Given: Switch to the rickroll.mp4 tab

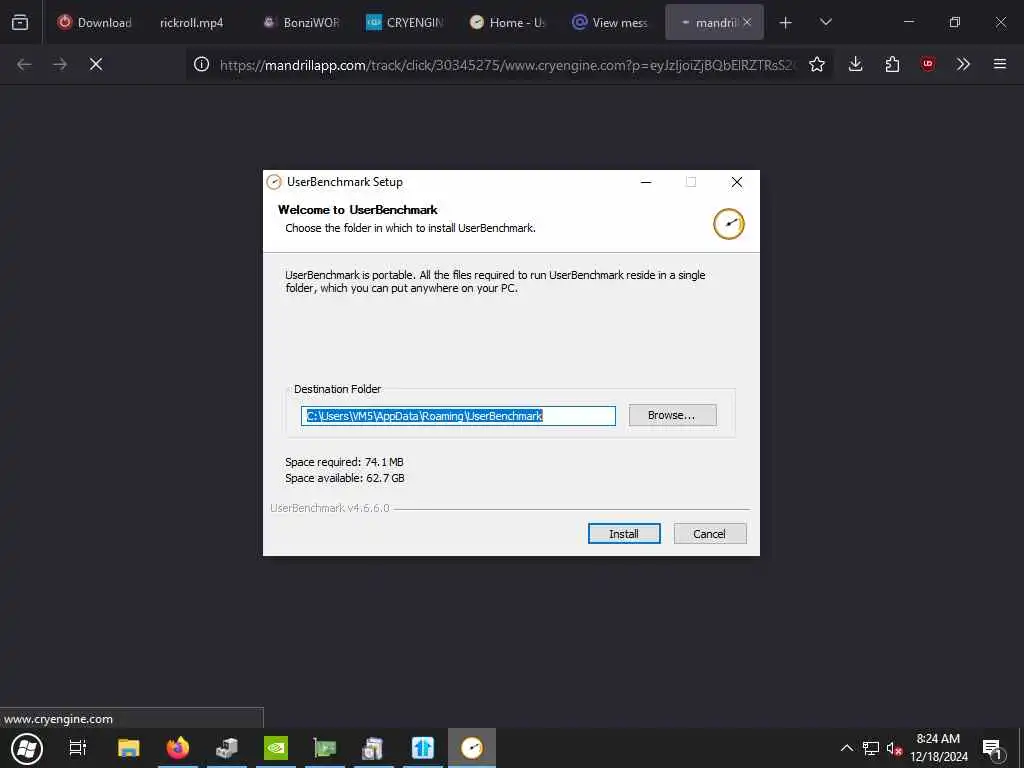Looking at the screenshot, I should click(x=192, y=23).
